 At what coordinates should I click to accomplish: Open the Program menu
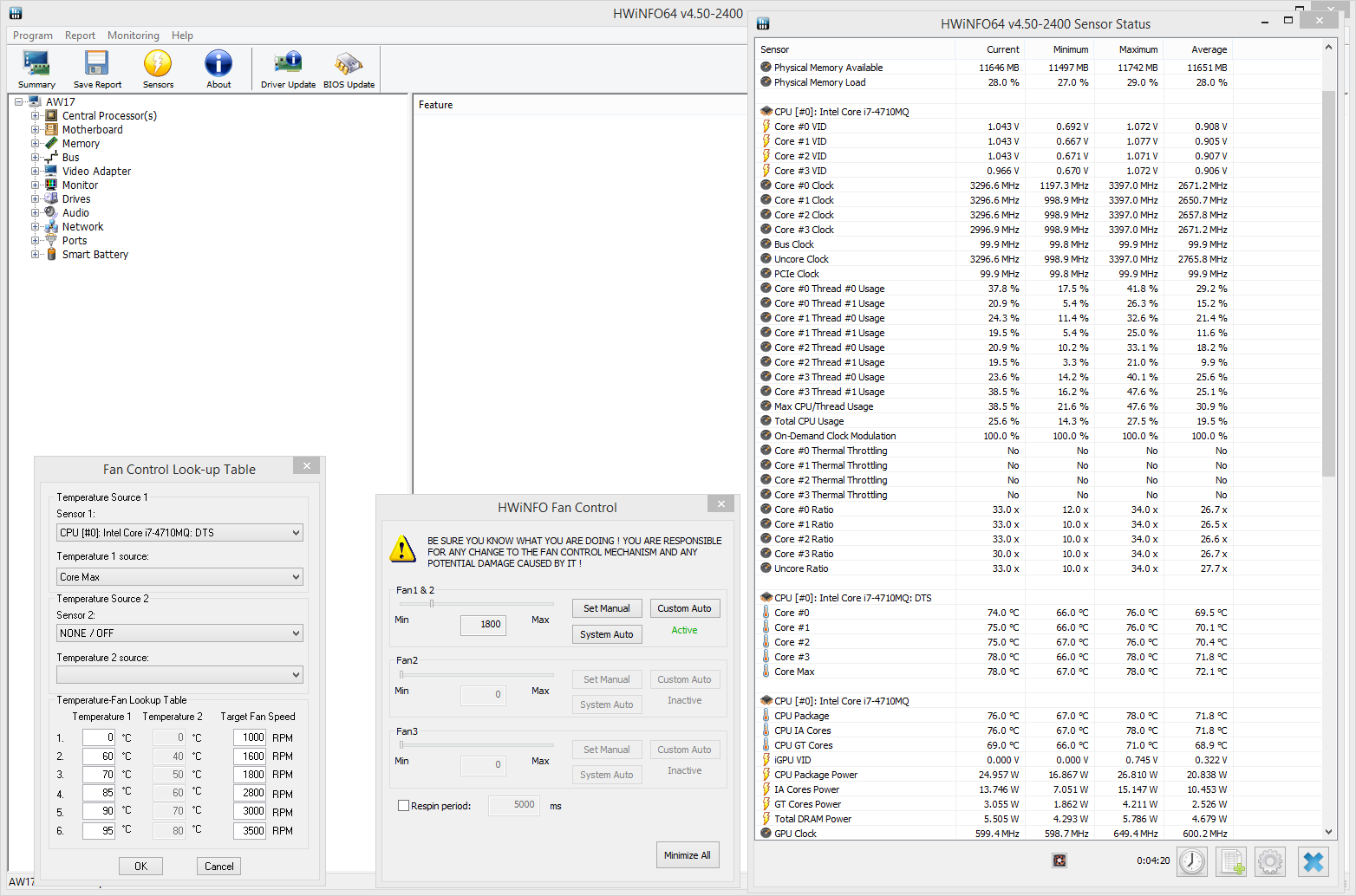pyautogui.click(x=33, y=36)
